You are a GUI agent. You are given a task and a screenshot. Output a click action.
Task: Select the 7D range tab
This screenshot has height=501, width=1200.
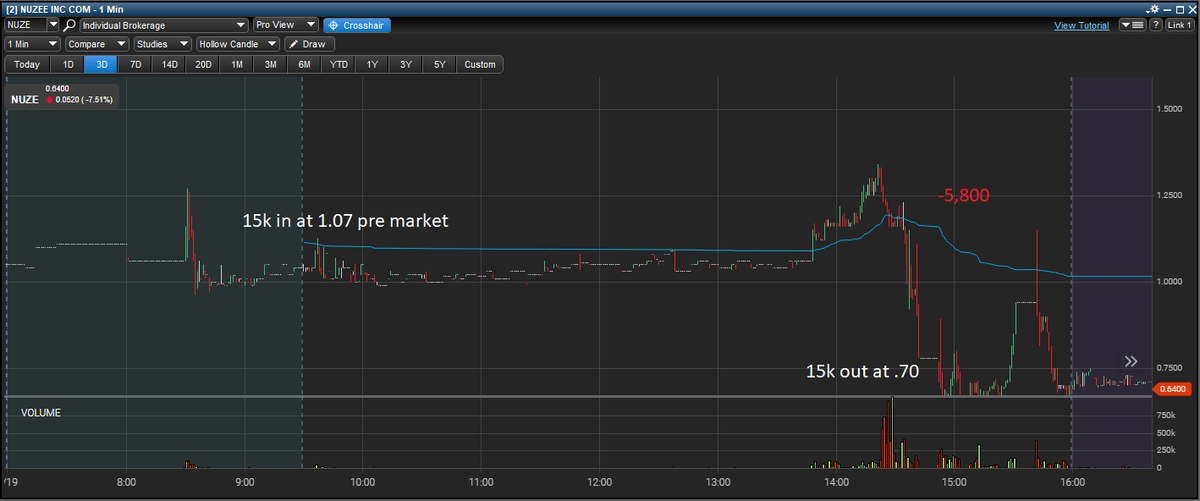(136, 64)
